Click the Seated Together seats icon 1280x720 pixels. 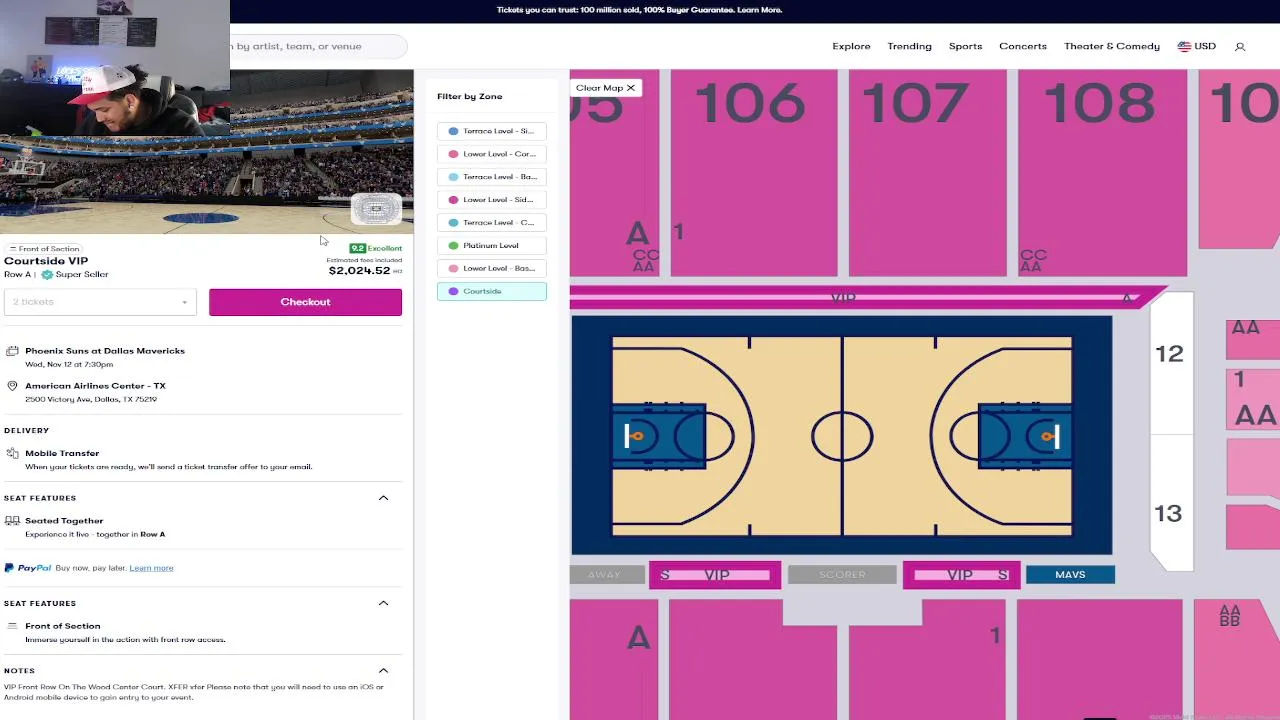(12, 521)
